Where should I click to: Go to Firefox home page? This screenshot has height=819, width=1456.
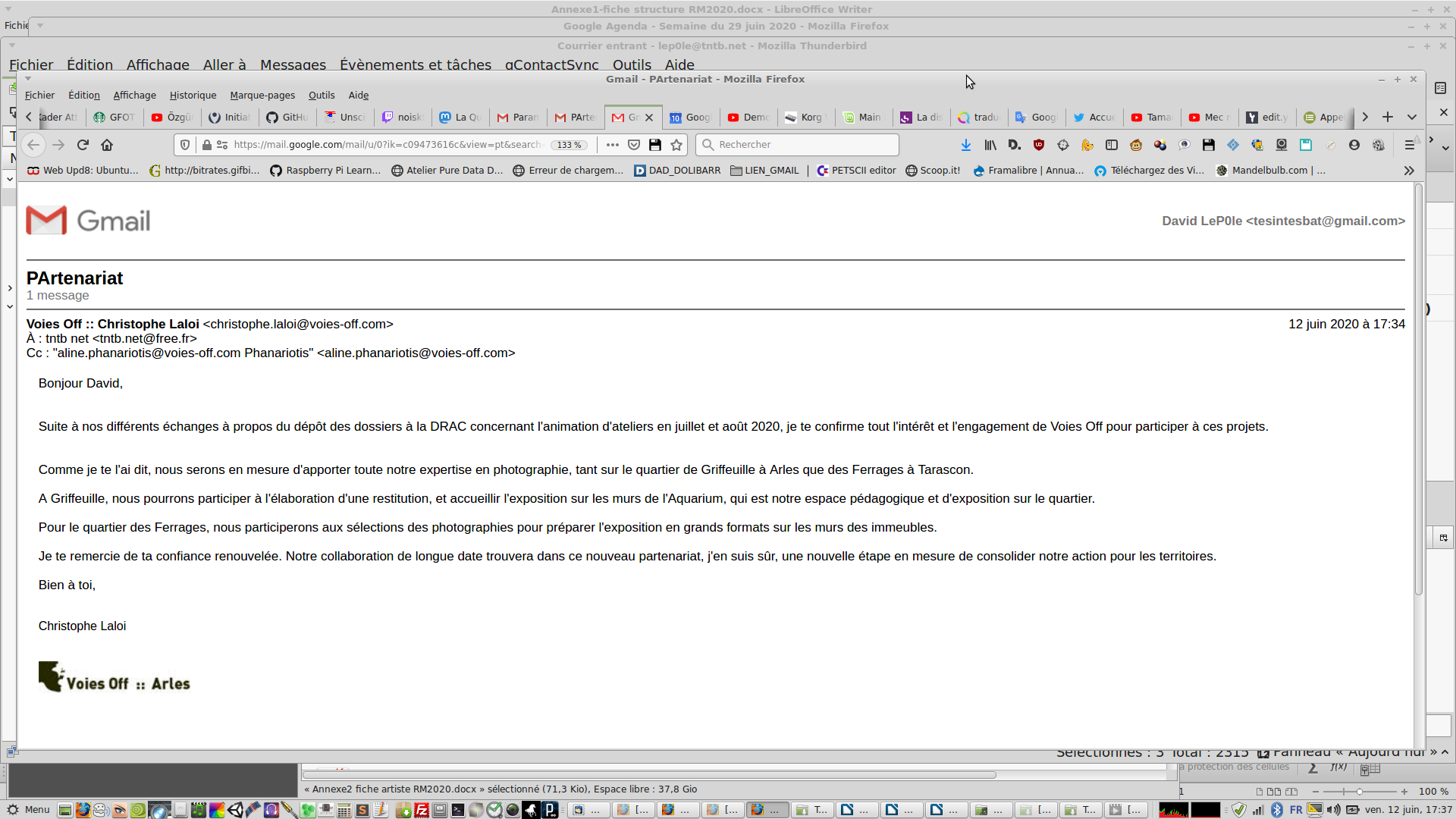coord(107,145)
